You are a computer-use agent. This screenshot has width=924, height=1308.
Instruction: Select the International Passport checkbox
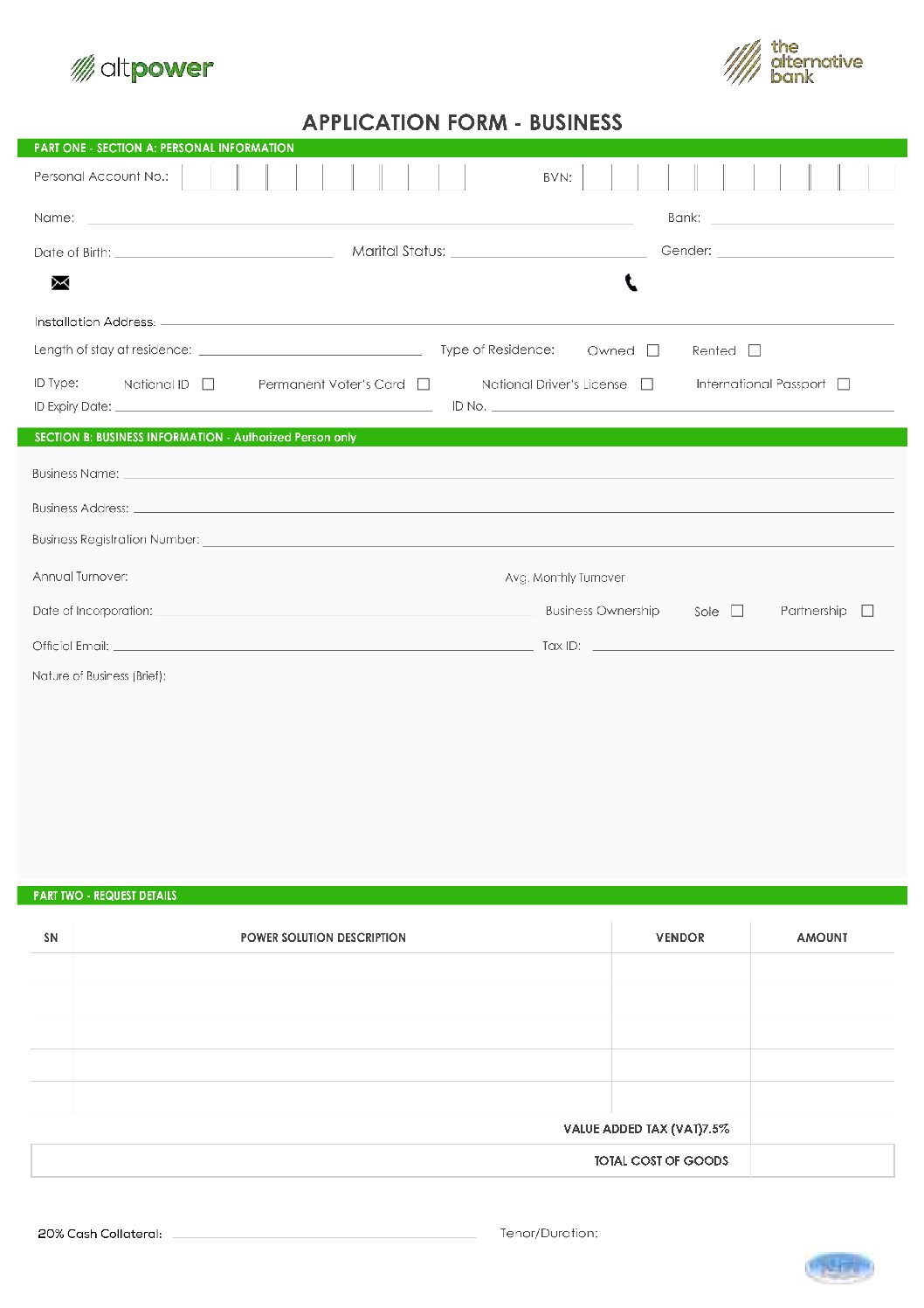[844, 384]
